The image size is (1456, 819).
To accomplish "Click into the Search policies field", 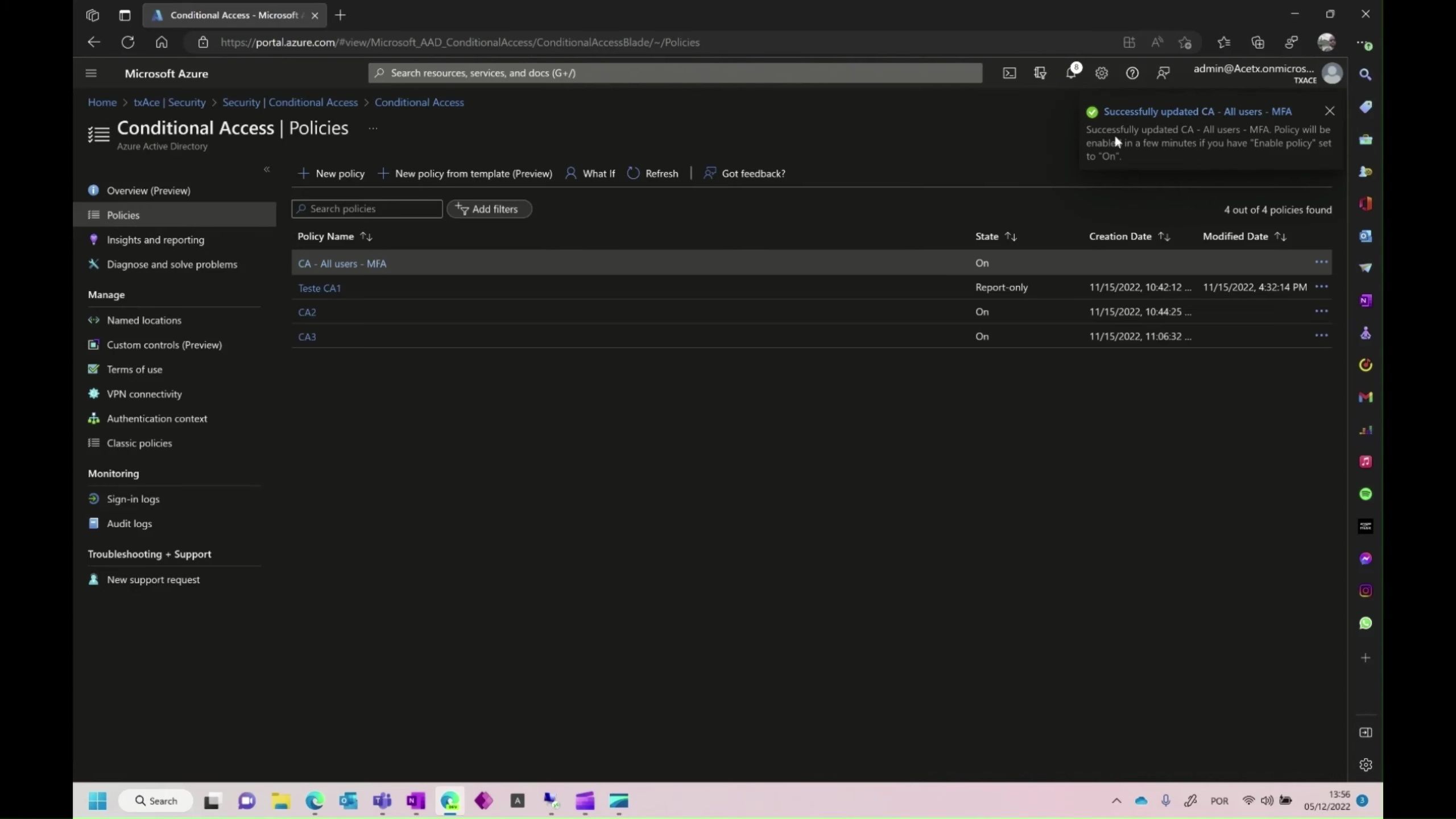I will coord(367,209).
